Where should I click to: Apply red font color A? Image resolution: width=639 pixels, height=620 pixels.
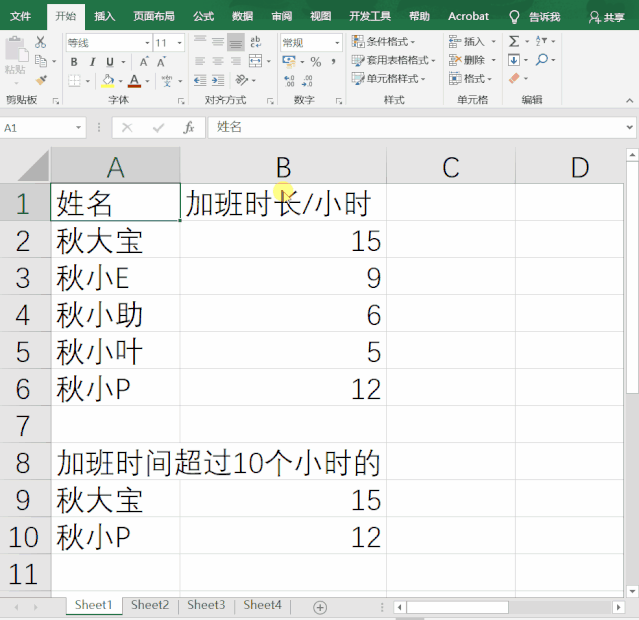point(134,80)
